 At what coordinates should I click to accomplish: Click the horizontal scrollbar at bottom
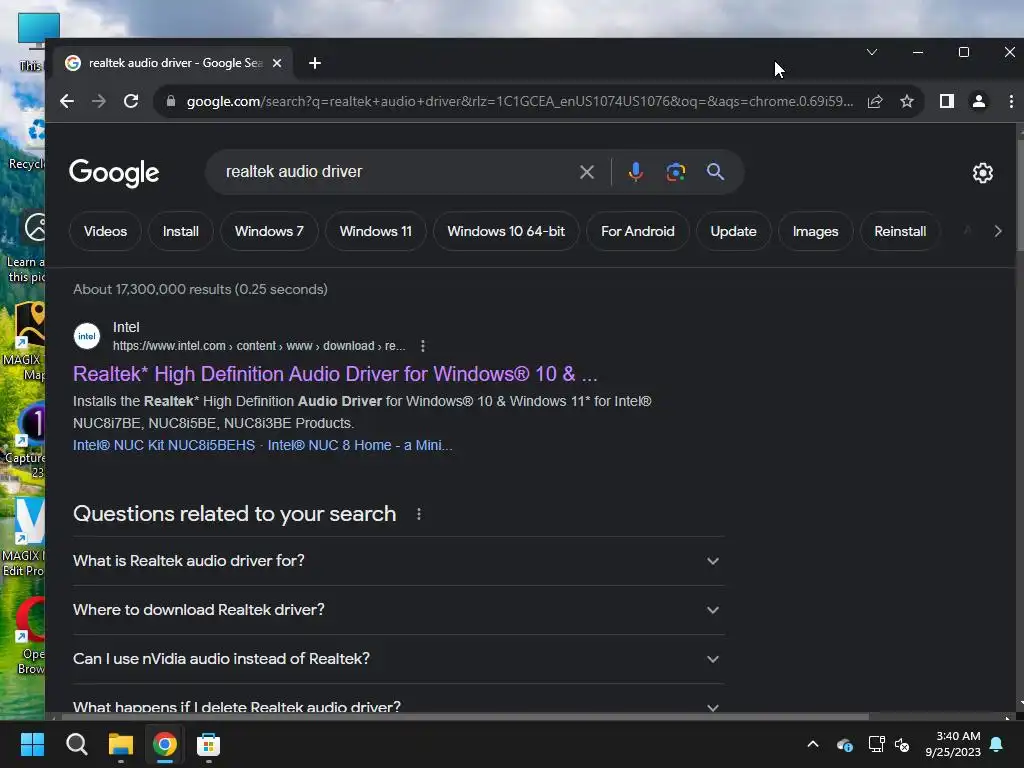pos(465,716)
